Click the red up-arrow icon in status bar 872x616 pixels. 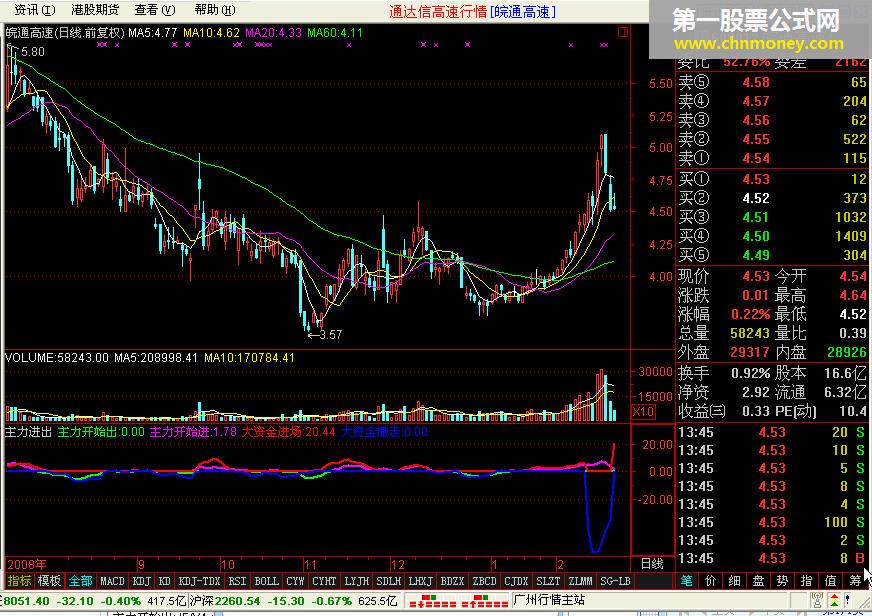tap(834, 600)
